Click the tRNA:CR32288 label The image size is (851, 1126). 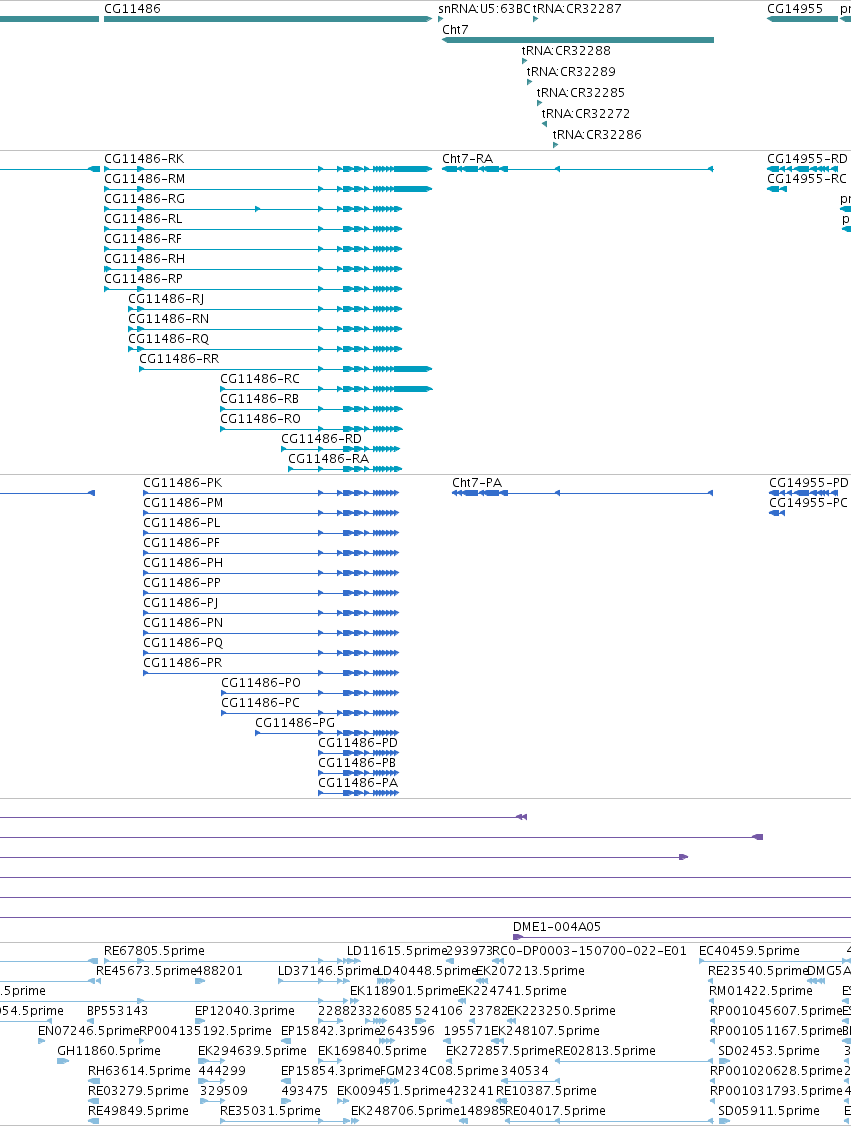(x=566, y=51)
